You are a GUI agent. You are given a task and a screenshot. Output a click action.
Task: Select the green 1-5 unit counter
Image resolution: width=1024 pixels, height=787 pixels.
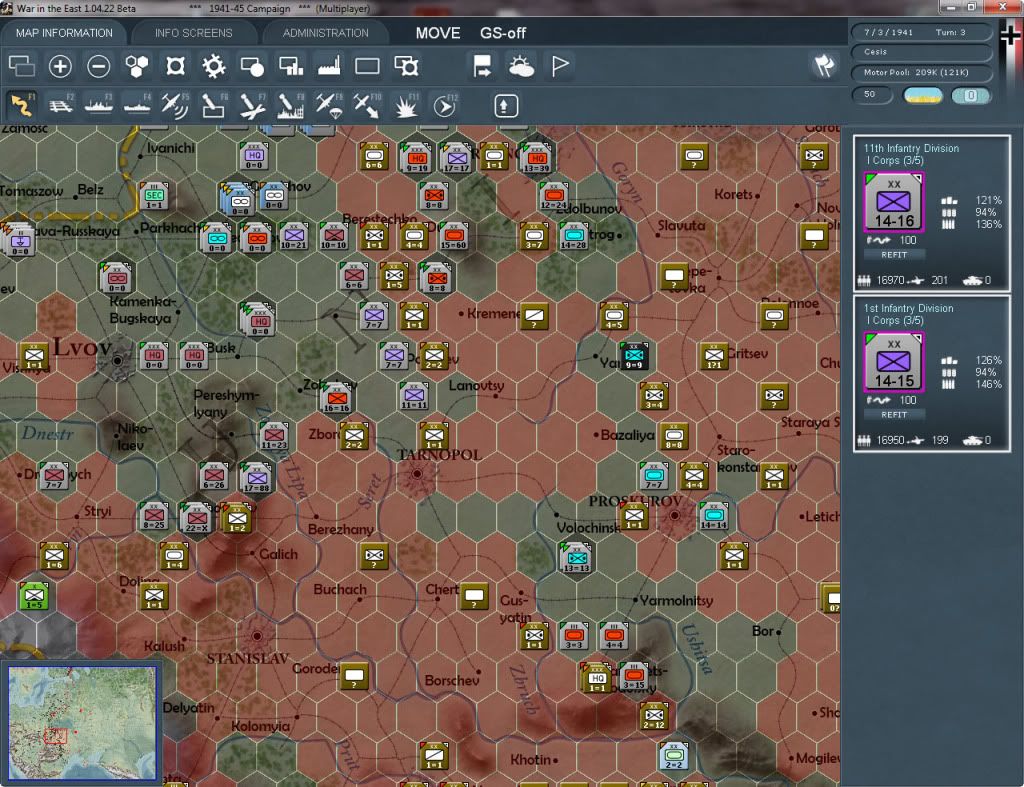pyautogui.click(x=35, y=596)
